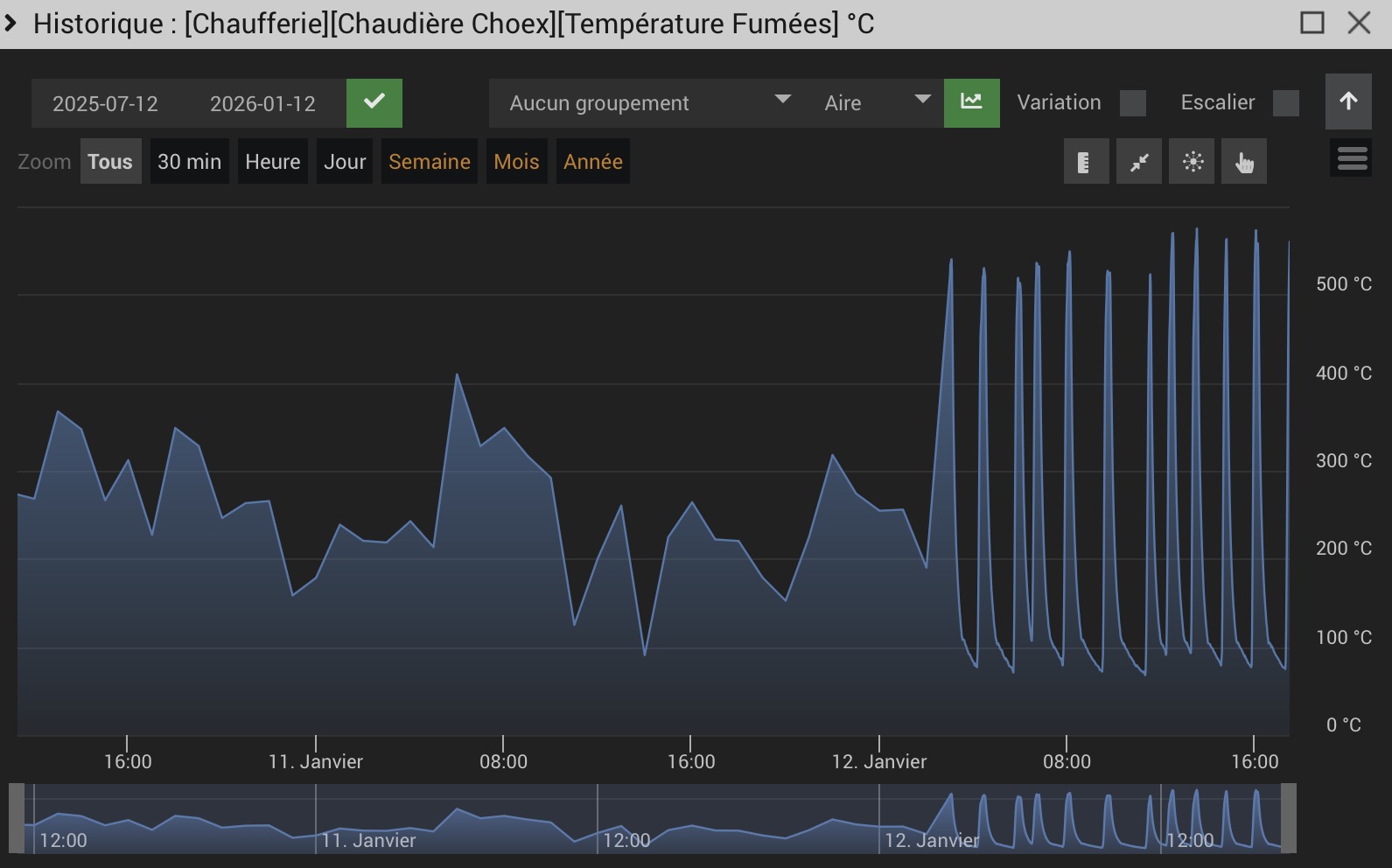Click the radial points tracking icon
This screenshot has width=1392, height=868.
[x=1192, y=162]
